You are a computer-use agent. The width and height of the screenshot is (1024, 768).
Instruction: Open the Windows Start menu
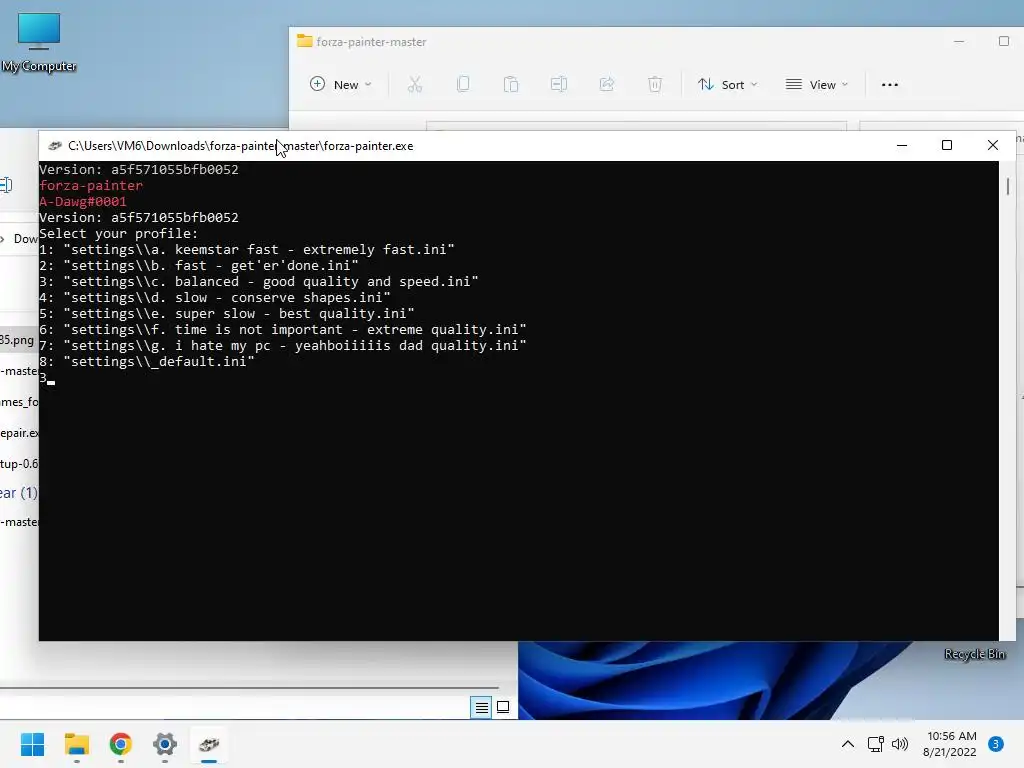click(x=33, y=744)
